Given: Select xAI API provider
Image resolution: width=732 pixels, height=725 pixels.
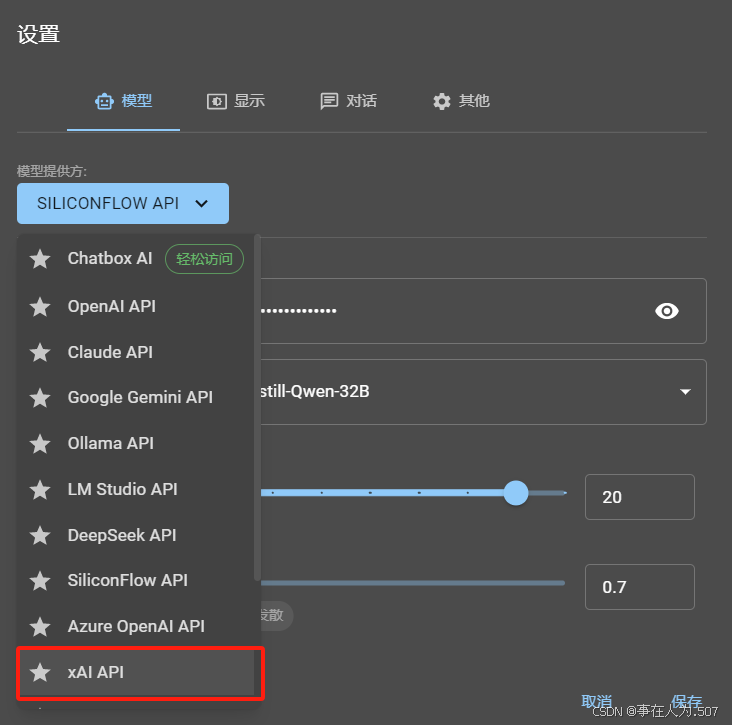Looking at the screenshot, I should 136,672.
